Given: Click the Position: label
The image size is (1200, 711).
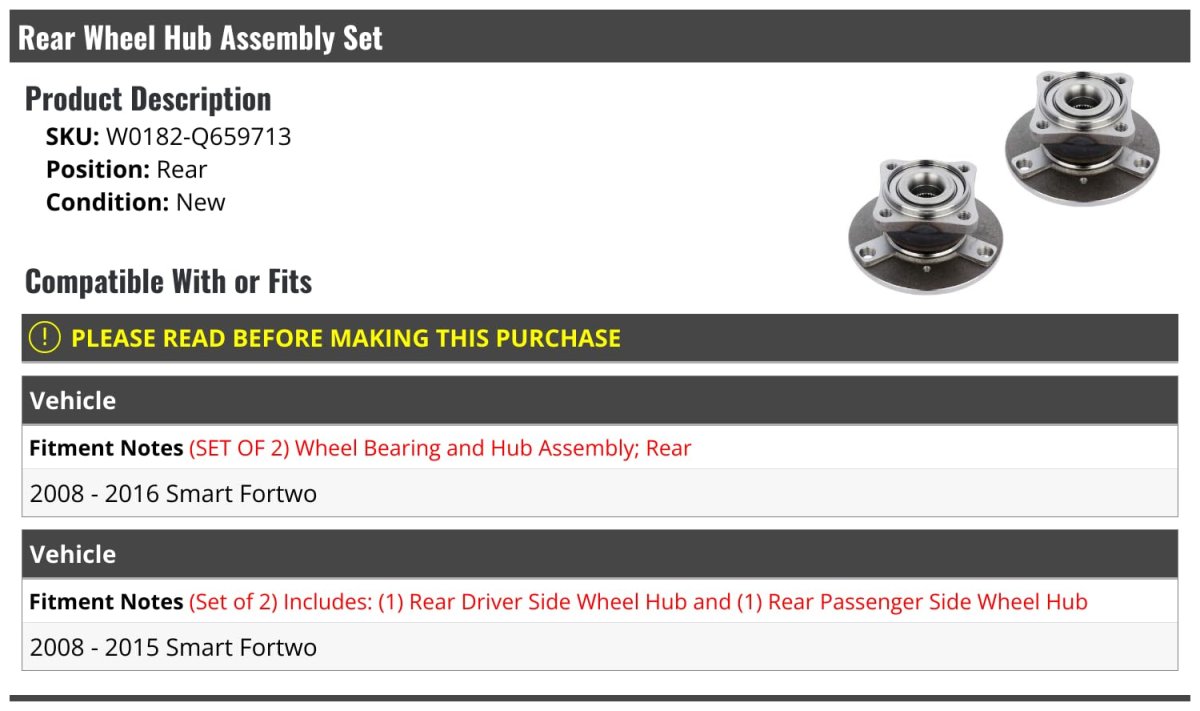Looking at the screenshot, I should (97, 170).
